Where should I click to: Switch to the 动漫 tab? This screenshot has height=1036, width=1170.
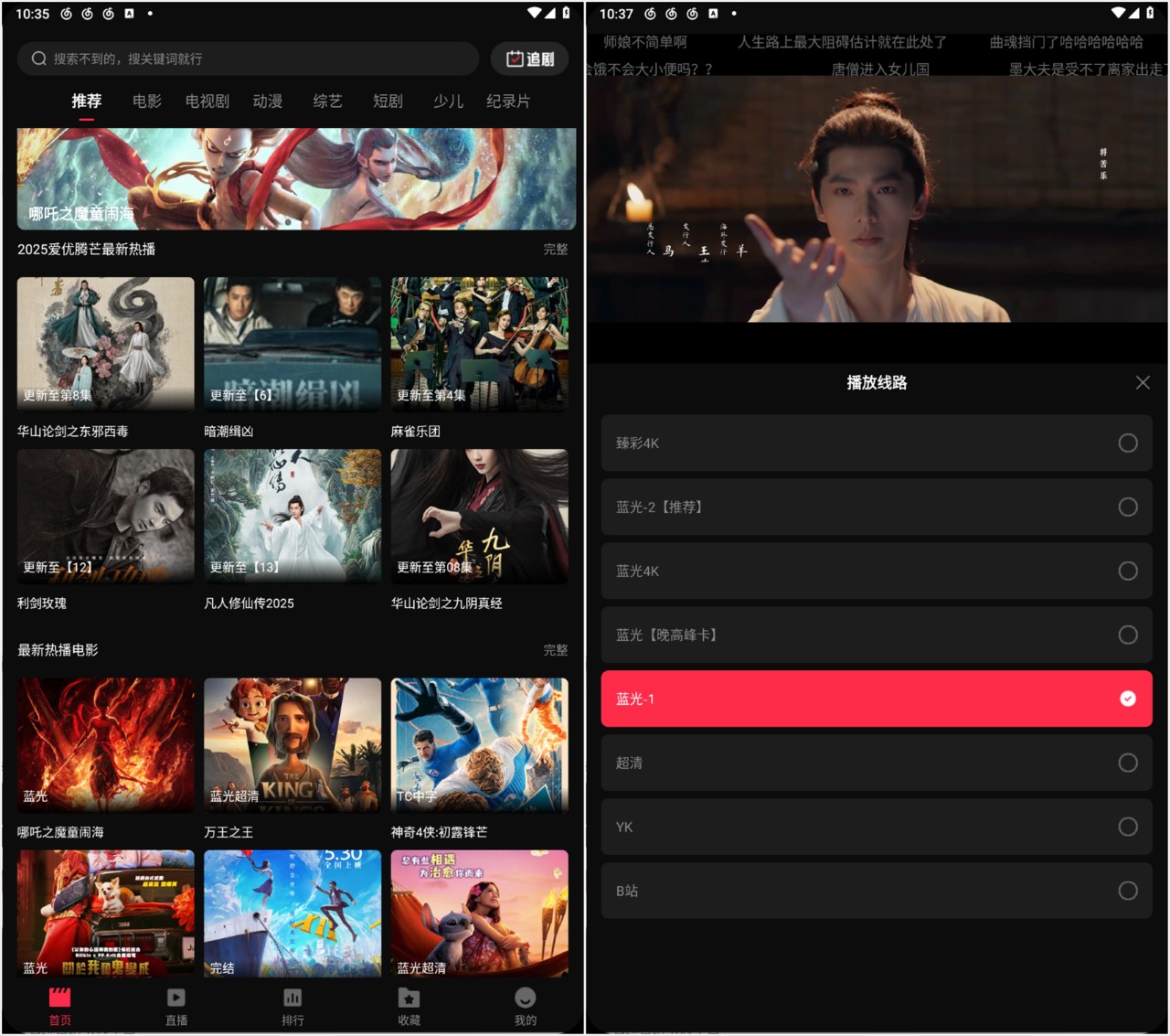click(x=268, y=101)
